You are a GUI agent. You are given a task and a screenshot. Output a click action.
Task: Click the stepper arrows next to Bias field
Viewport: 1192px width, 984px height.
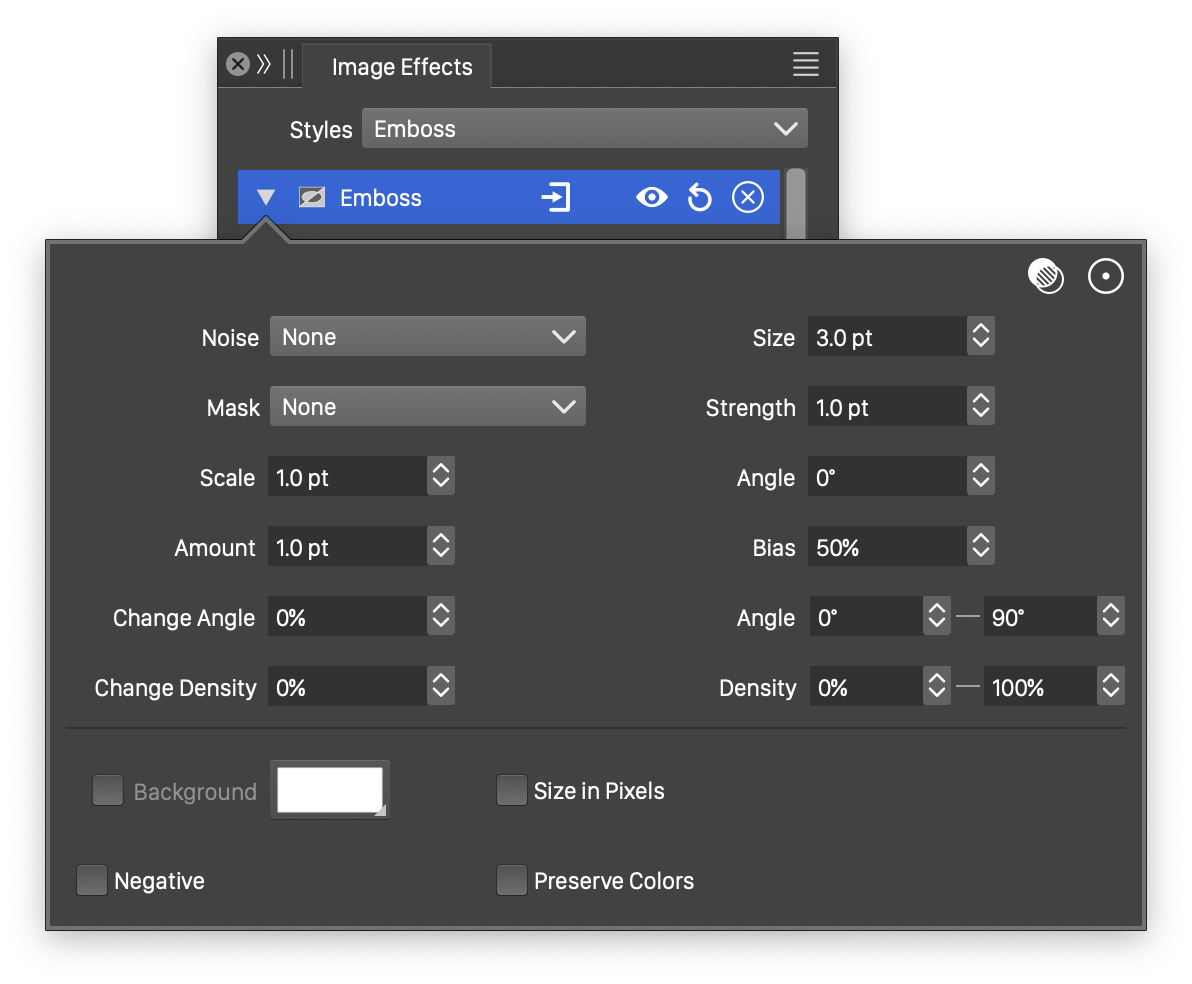(x=981, y=548)
